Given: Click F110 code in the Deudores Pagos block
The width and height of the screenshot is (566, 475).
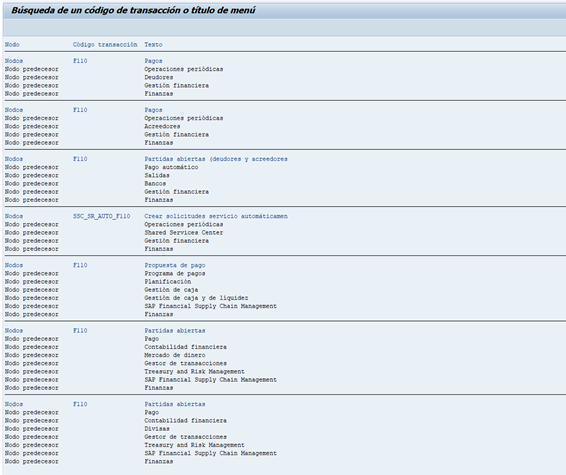Looking at the screenshot, I should (80, 61).
